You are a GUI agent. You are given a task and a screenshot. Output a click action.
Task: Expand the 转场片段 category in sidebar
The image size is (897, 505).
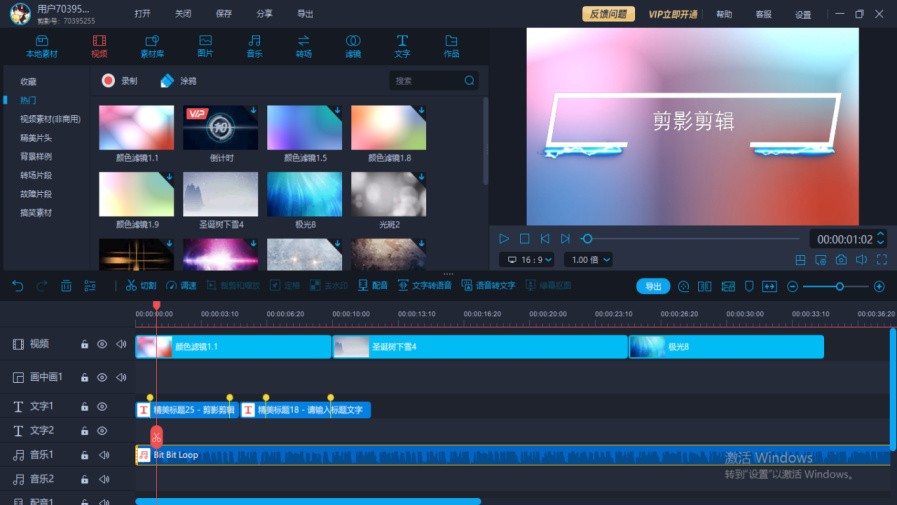(36, 175)
